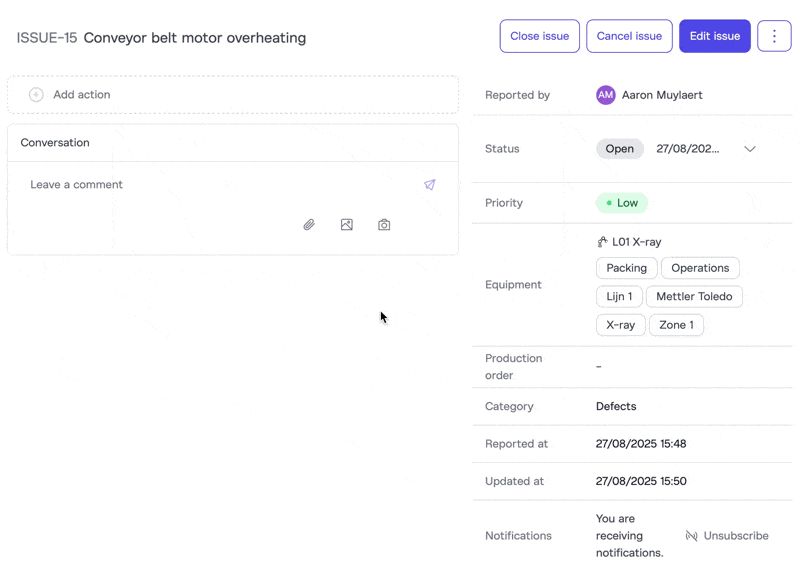Viewport: 800px width, 576px height.
Task: Click the plus icon beside Add action
Action: 36,95
